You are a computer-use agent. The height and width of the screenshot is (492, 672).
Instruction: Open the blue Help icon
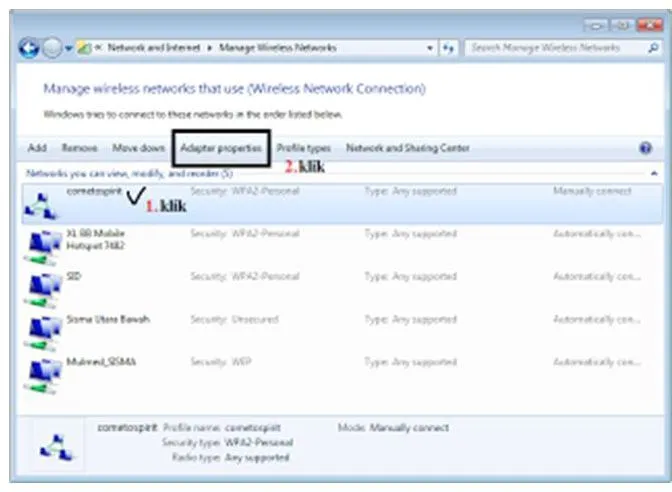click(645, 148)
